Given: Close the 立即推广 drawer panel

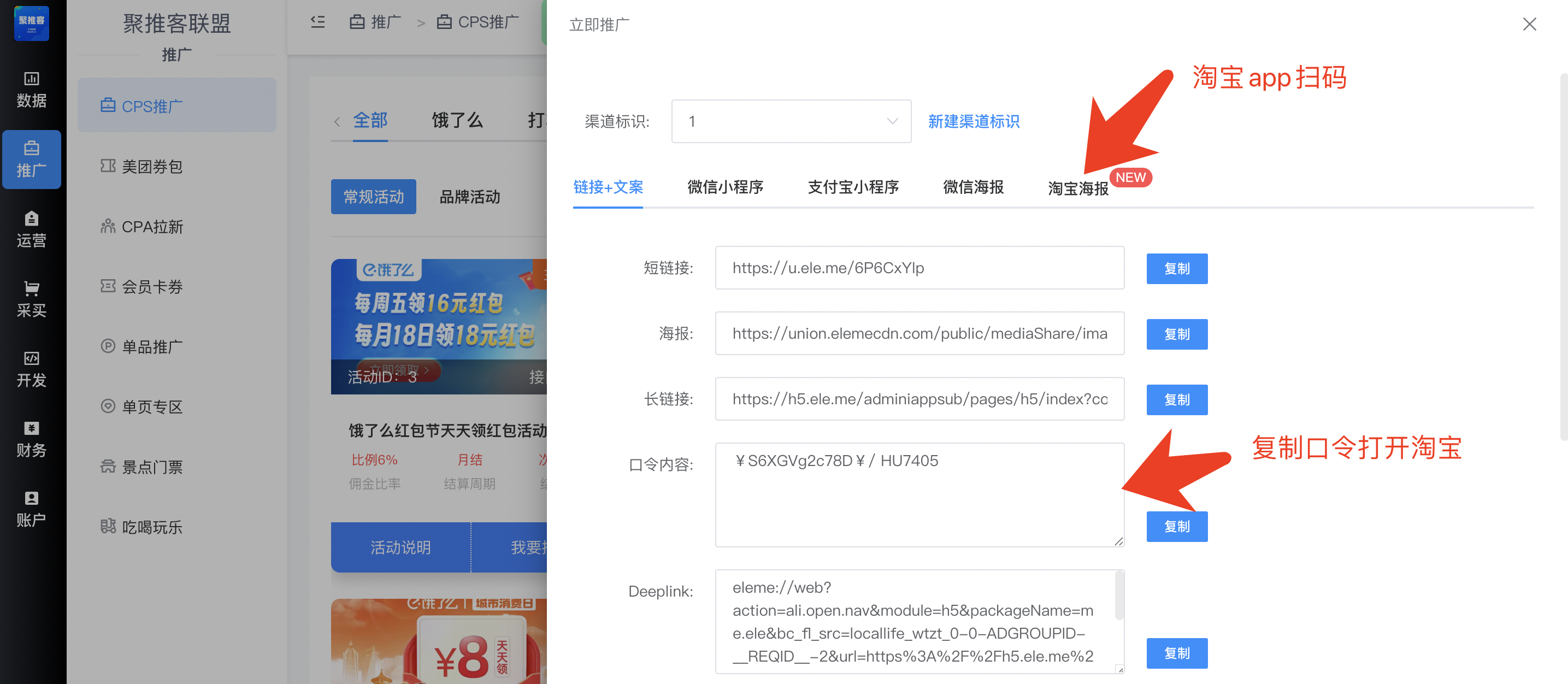Looking at the screenshot, I should [x=1529, y=25].
